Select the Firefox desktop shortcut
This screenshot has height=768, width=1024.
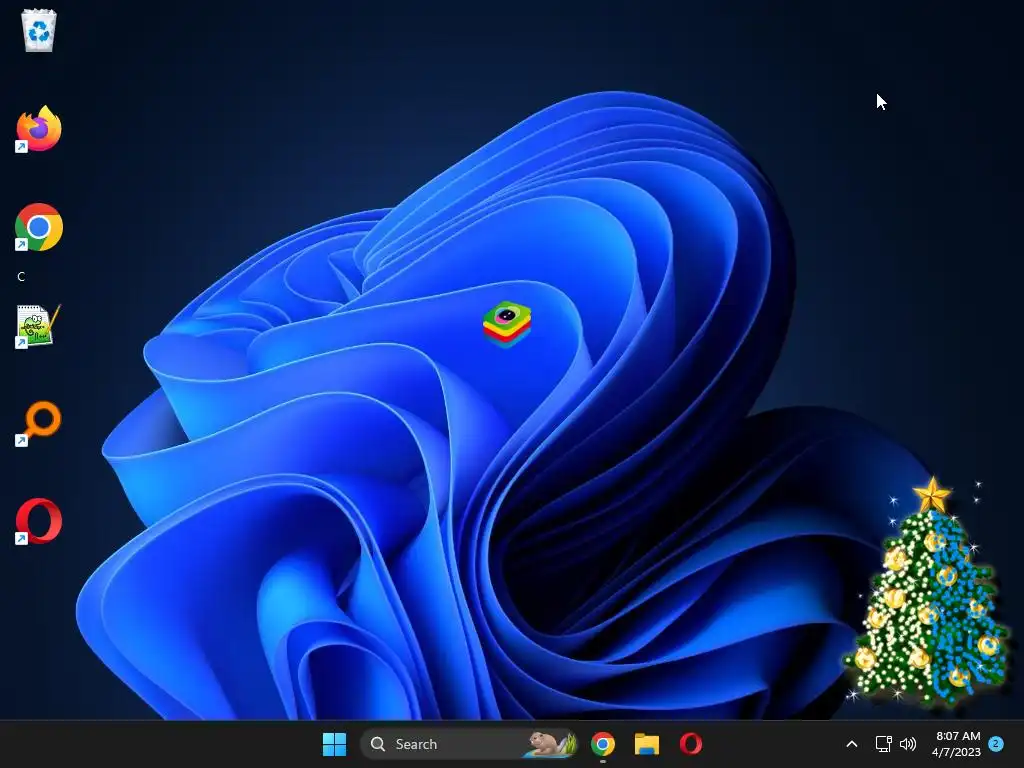coord(39,129)
